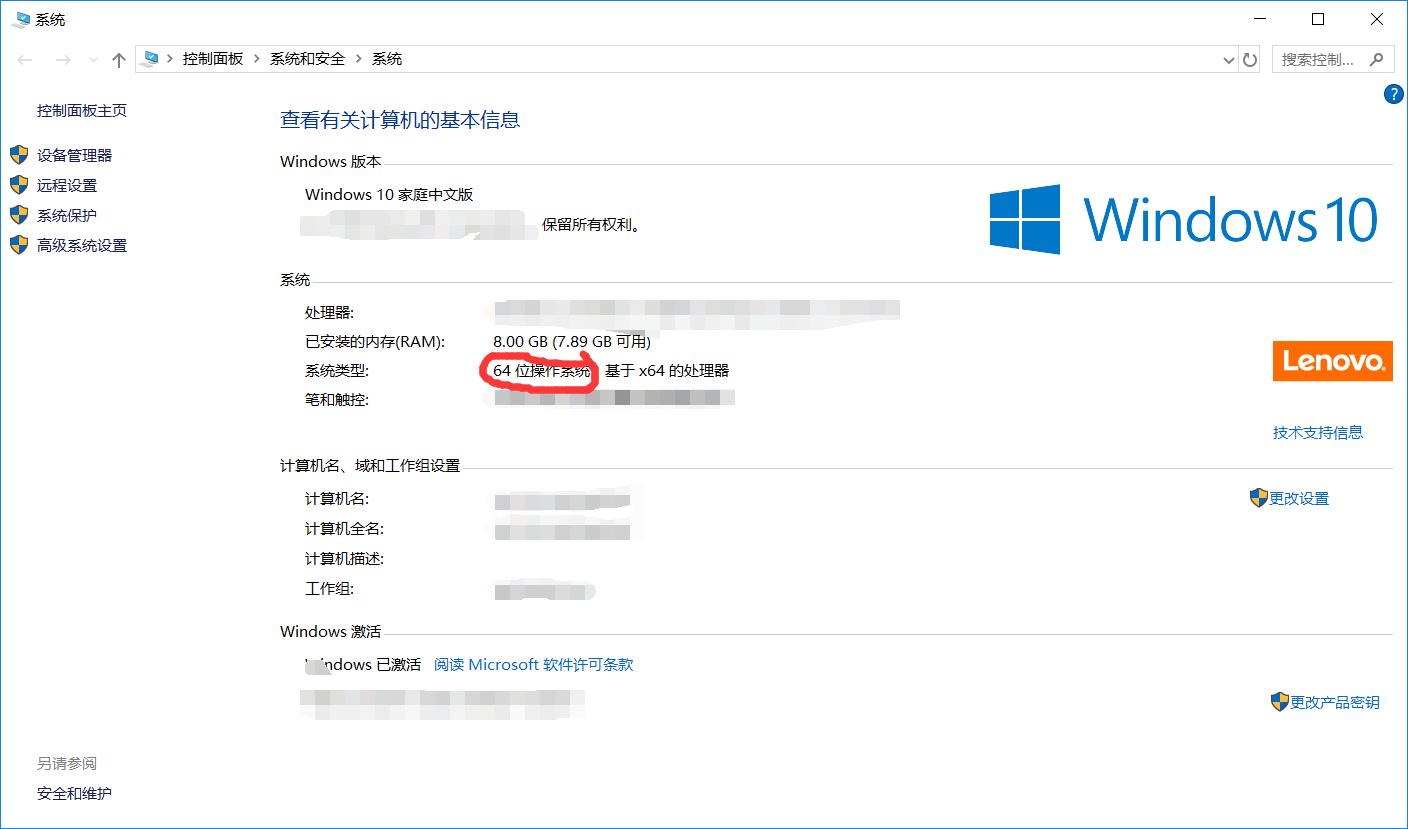The width and height of the screenshot is (1408, 829).
Task: Expand chevron after 控制面板 breadcrumb
Action: tap(256, 59)
